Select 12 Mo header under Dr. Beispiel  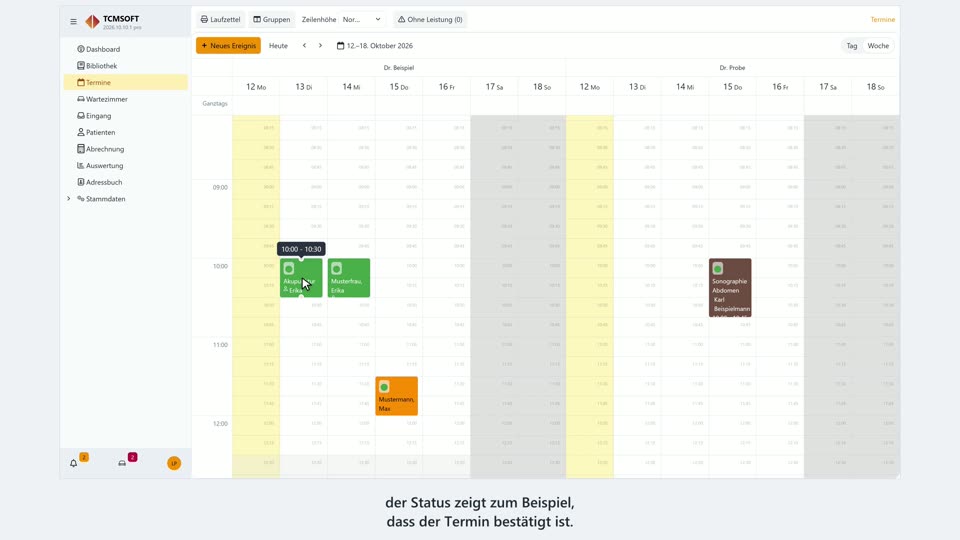(256, 87)
